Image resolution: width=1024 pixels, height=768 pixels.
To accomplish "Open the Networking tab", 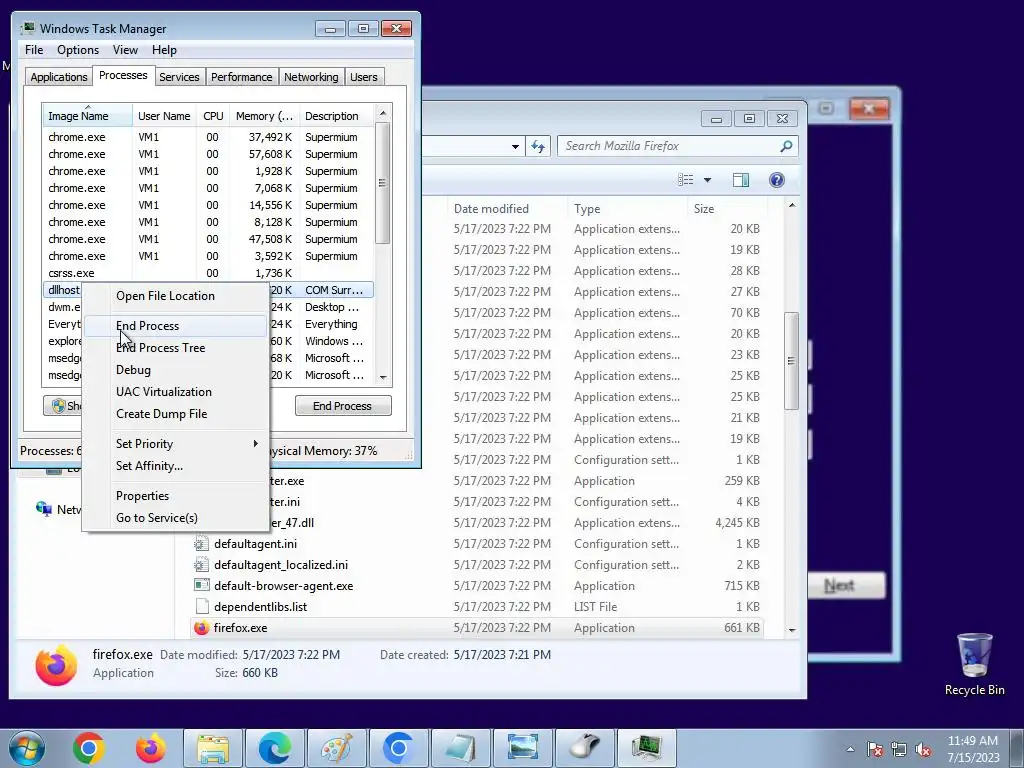I will tap(311, 77).
